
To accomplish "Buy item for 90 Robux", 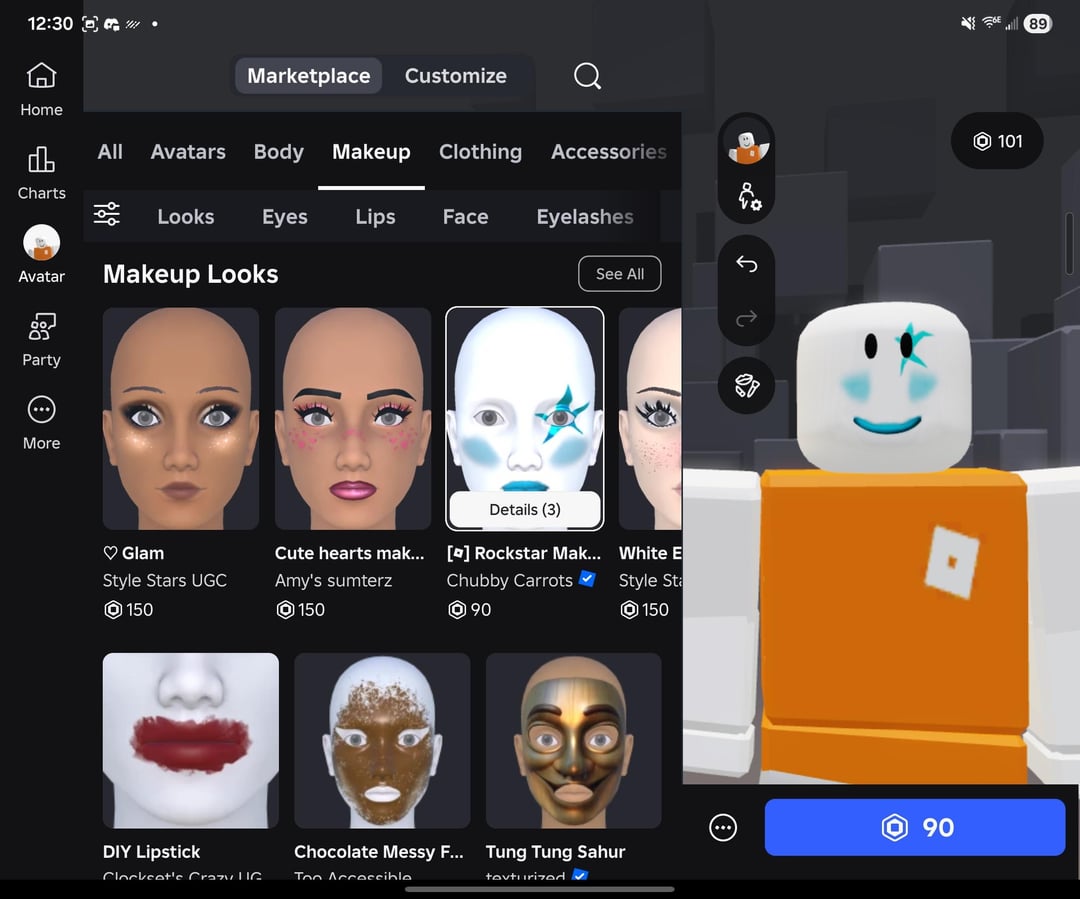I will (914, 827).
